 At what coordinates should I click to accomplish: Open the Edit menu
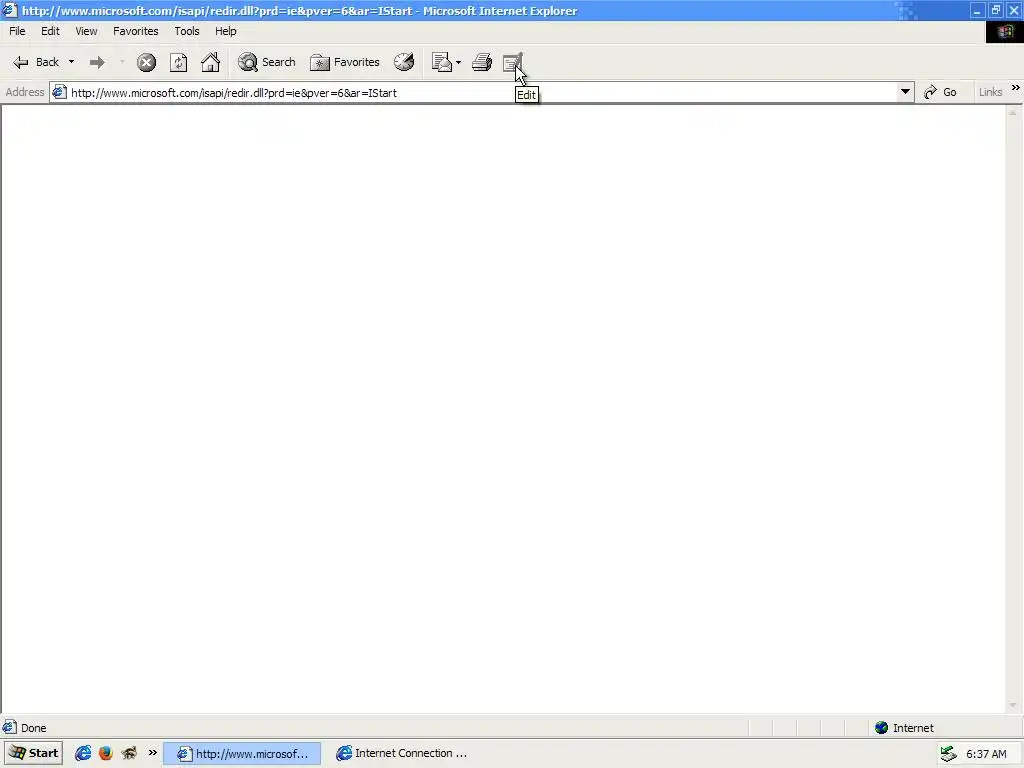[50, 31]
